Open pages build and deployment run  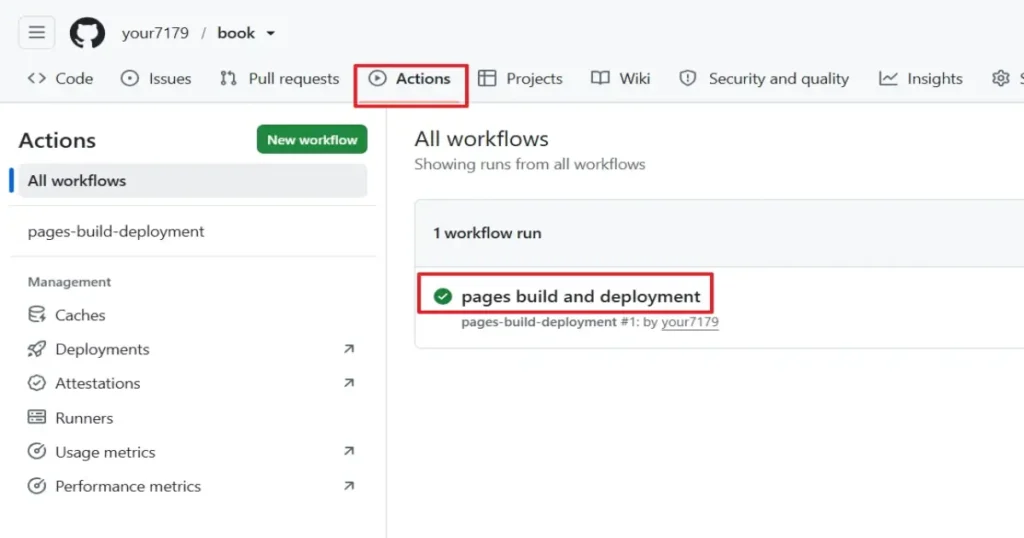[x=581, y=296]
